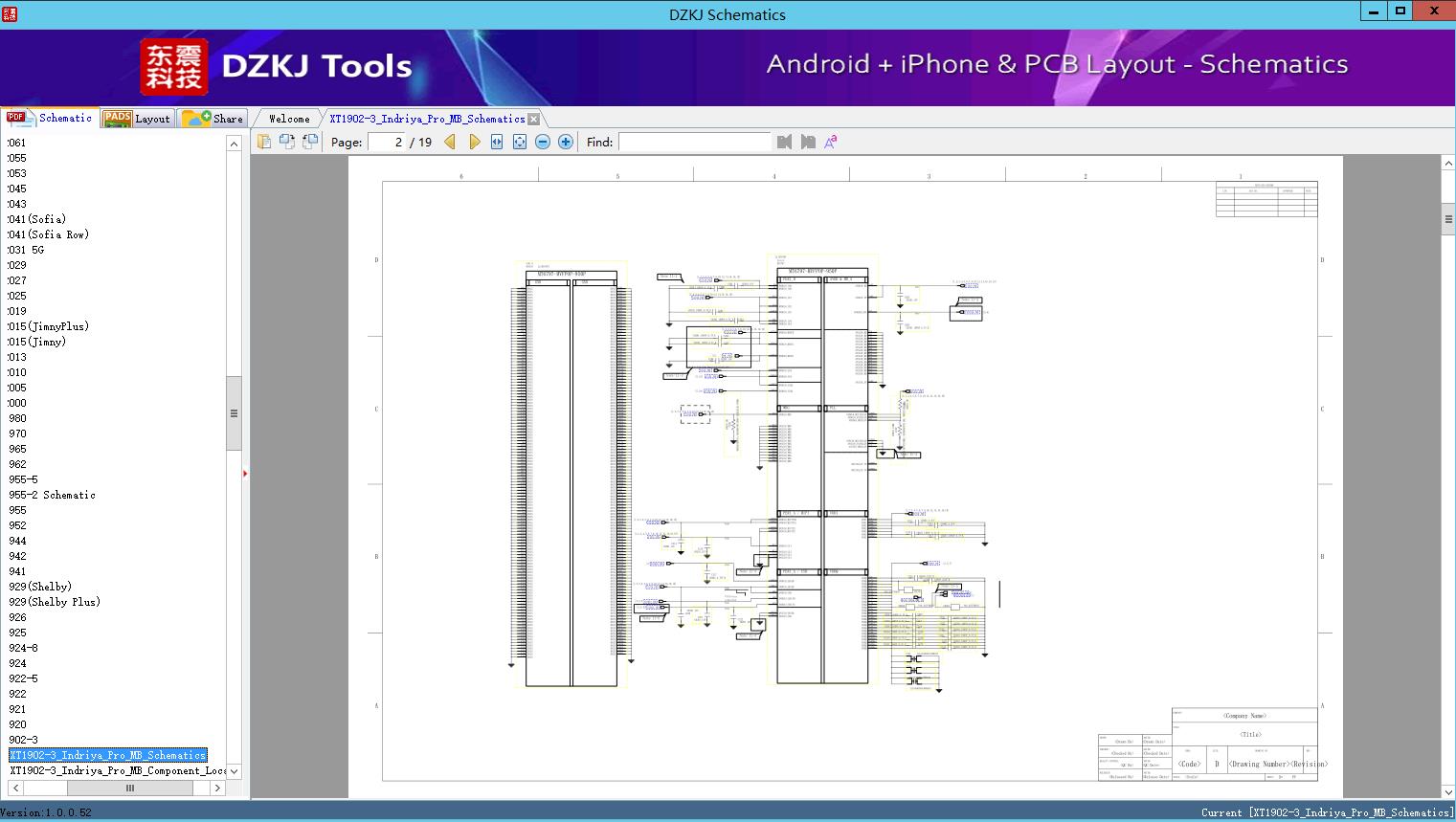1456x822 pixels.
Task: Zoom out with the minus icon
Action: point(543,142)
